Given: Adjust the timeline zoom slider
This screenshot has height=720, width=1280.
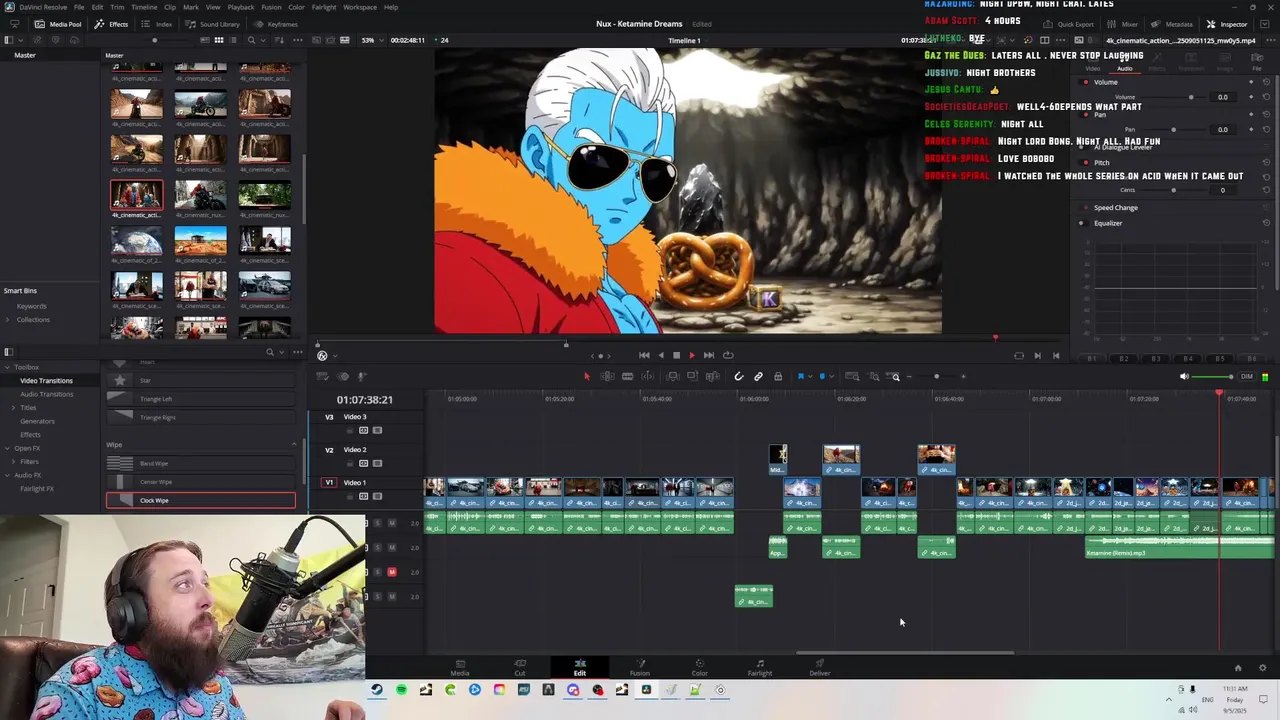Looking at the screenshot, I should point(936,377).
